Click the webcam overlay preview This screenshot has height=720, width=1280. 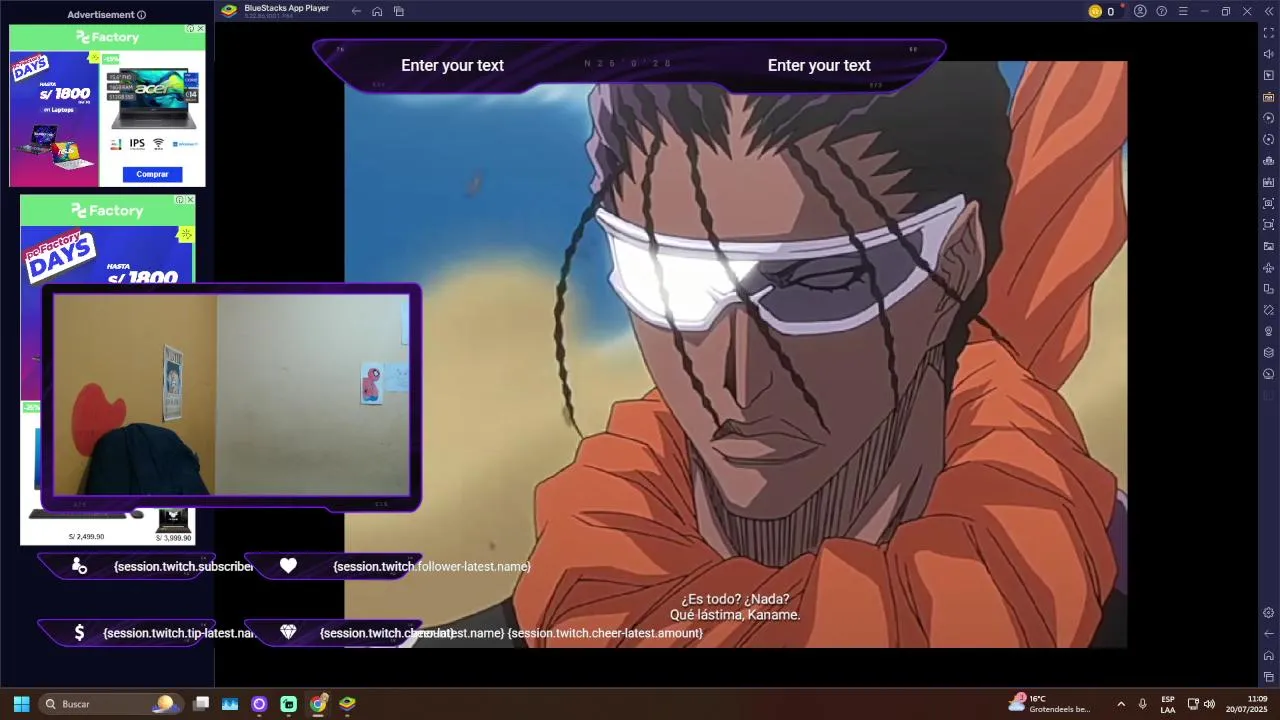pyautogui.click(x=231, y=395)
